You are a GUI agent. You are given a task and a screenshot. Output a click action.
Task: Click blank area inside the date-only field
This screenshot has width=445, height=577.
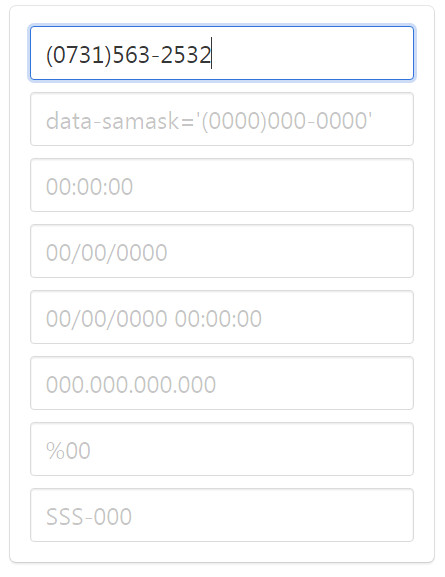click(291, 251)
